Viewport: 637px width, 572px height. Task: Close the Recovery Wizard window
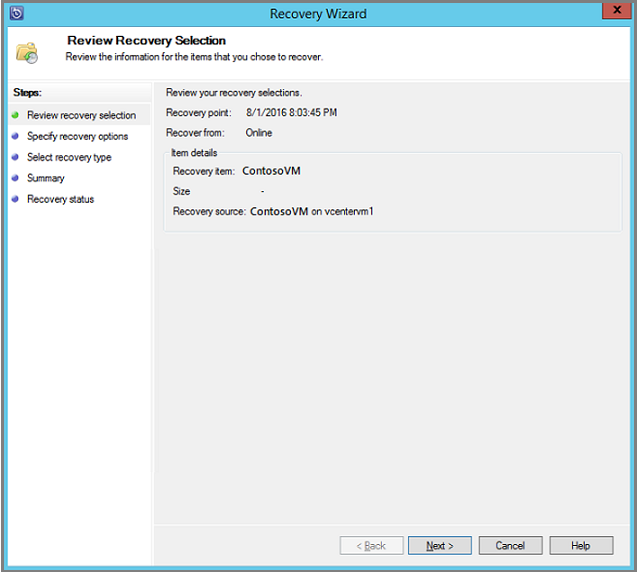[616, 10]
